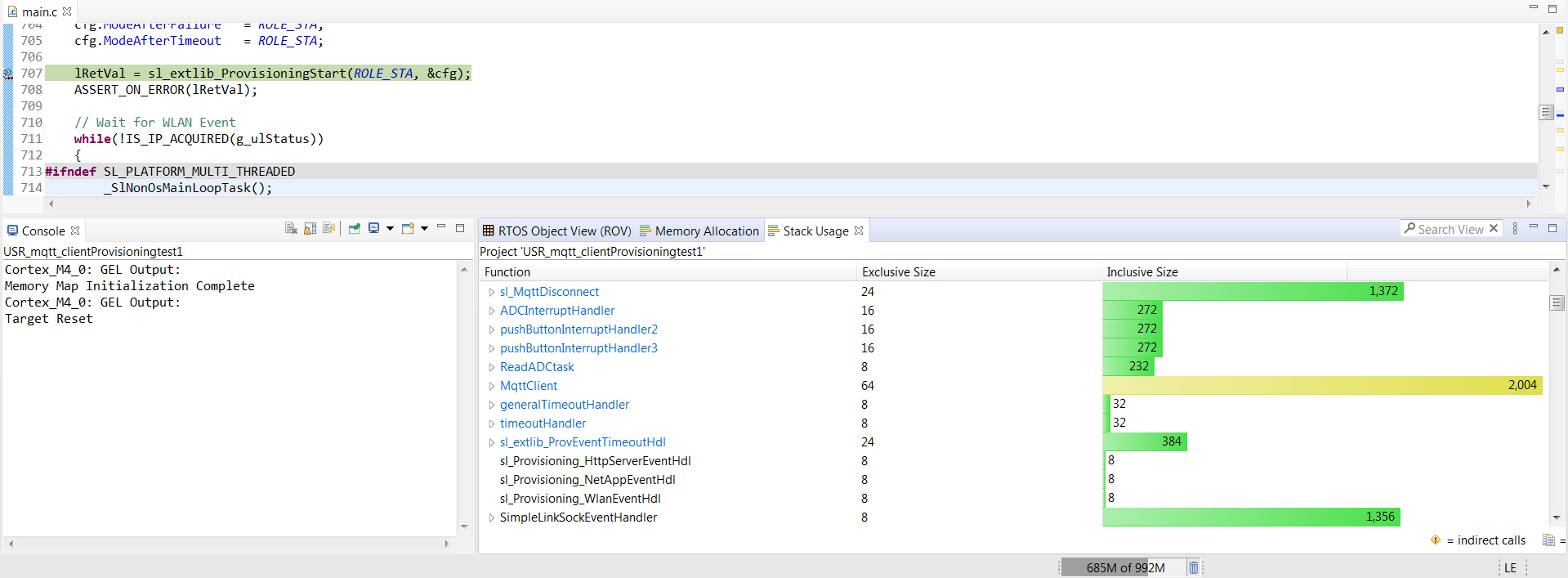Screen dimensions: 1568x578
Task: Click the Open Console icon
Action: tap(408, 229)
